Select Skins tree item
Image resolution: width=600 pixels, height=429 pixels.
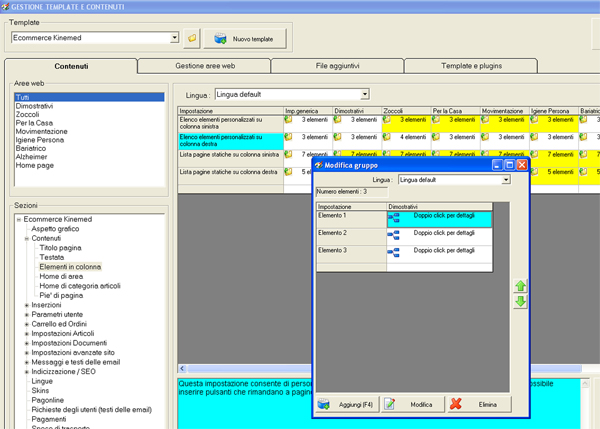tap(40, 391)
